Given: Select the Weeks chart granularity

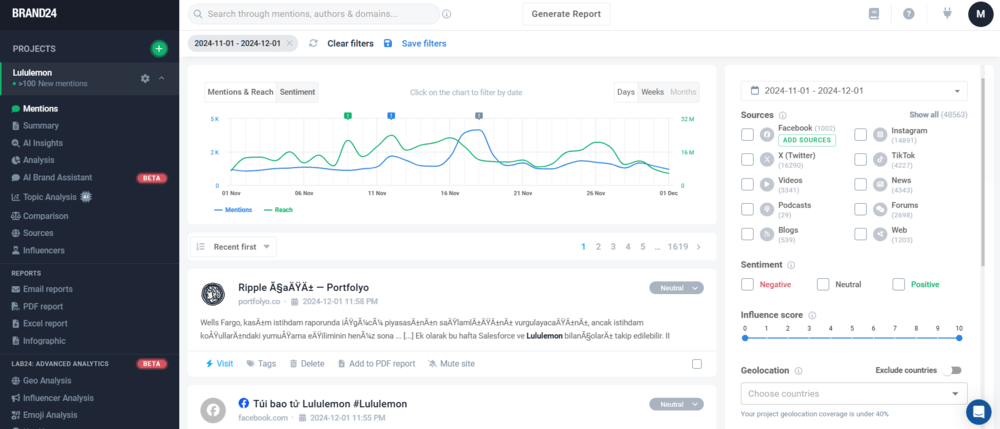Looking at the screenshot, I should [x=652, y=92].
